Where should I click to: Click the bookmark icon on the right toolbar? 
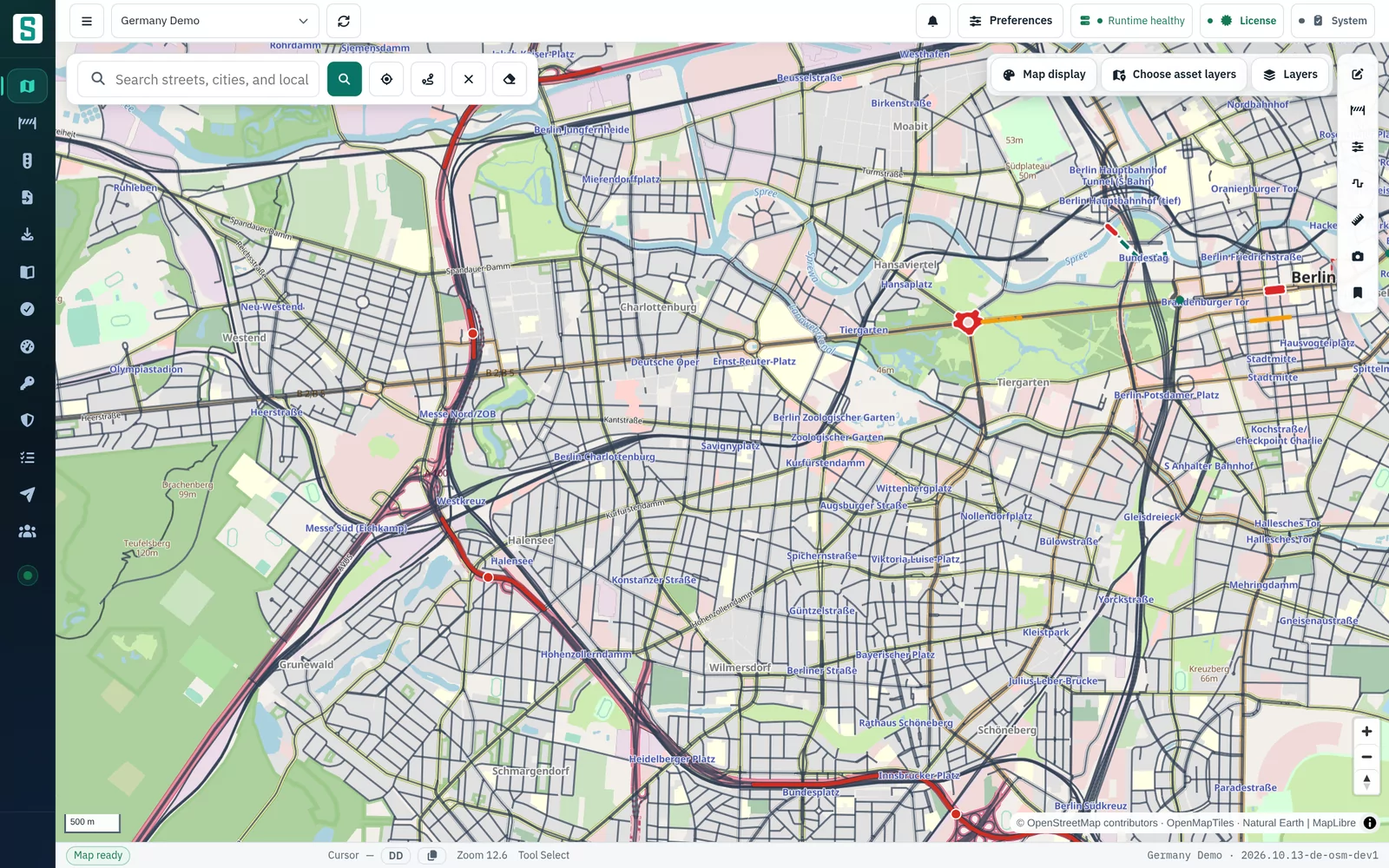pyautogui.click(x=1358, y=293)
